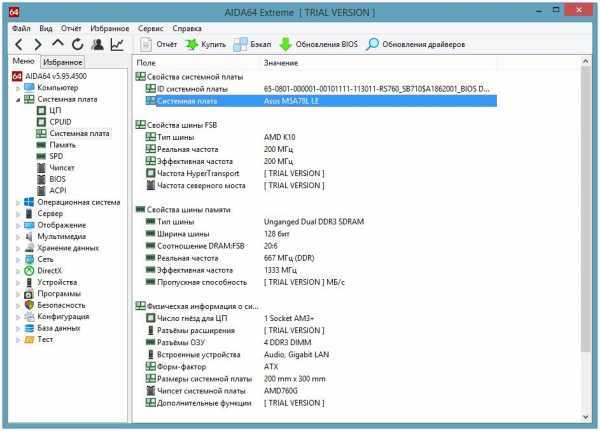This screenshot has height=431, width=600.
Task: Open the Файл menu
Action: click(x=21, y=28)
